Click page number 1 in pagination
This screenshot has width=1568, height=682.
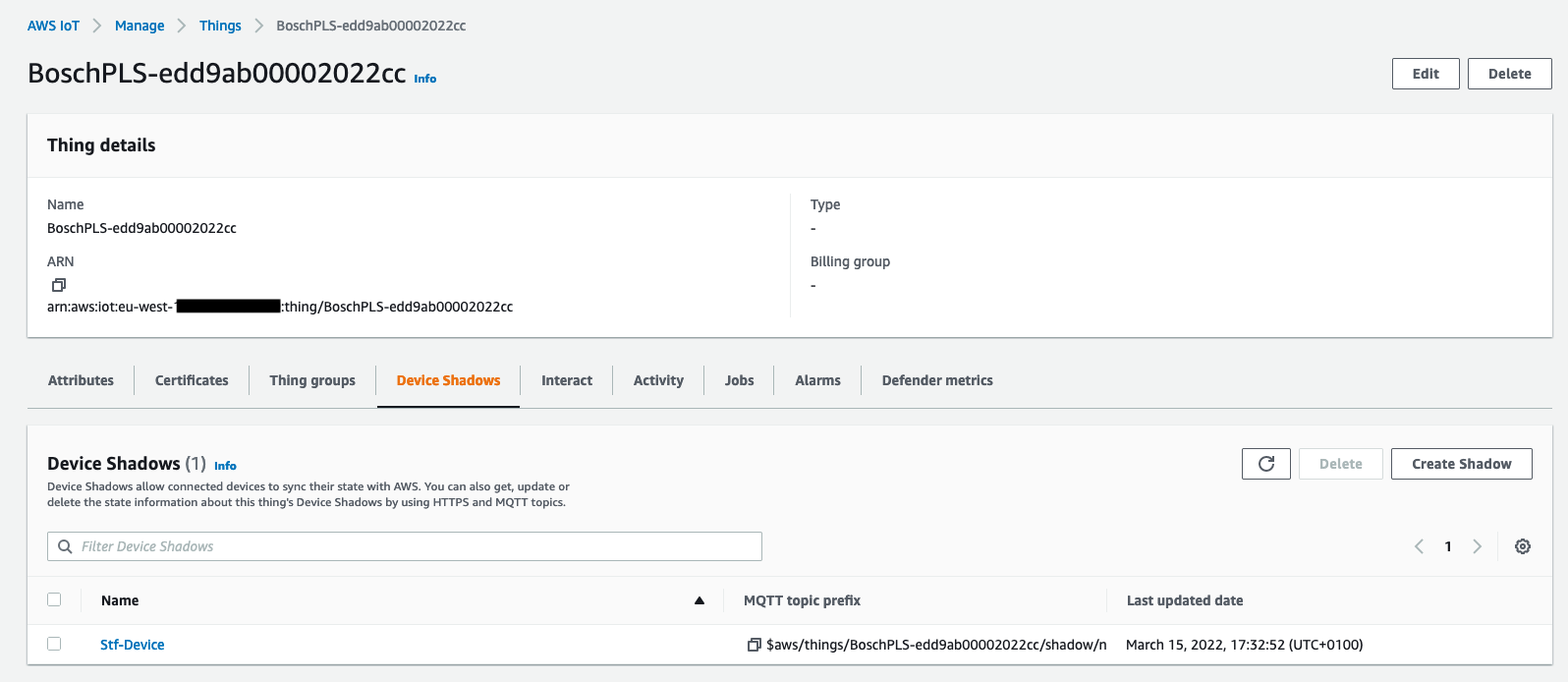tap(1448, 546)
